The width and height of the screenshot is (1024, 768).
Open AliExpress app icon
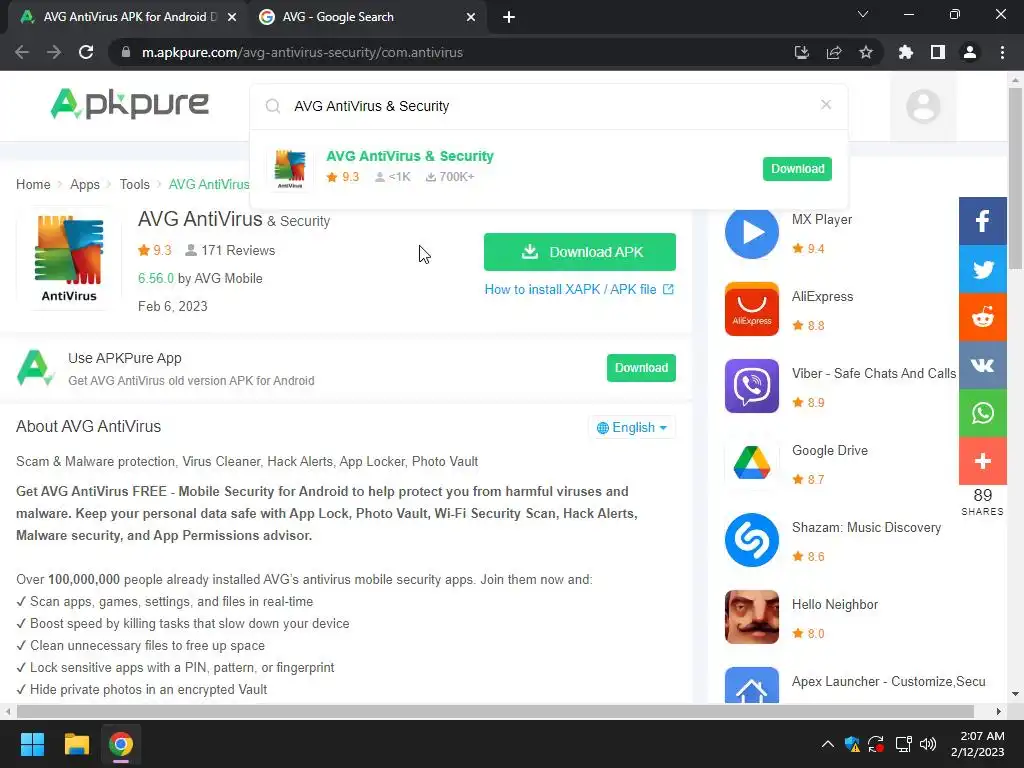click(752, 309)
